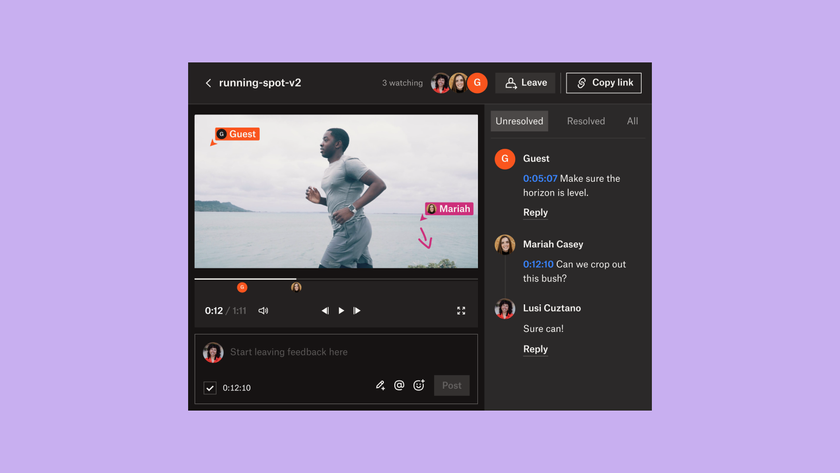Select the draw annotation pencil tool
The image size is (840, 473).
pos(380,385)
